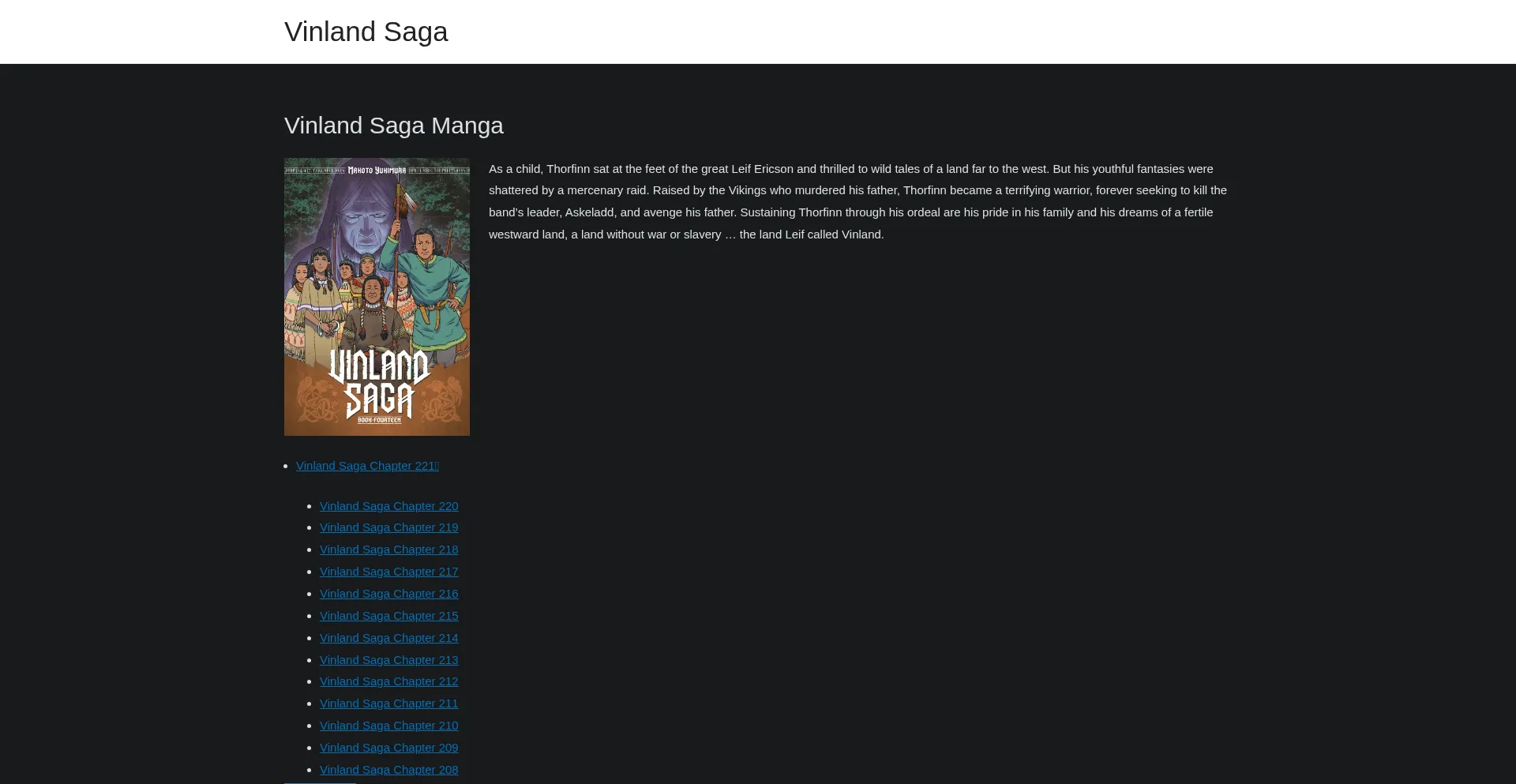Open Vinland Saga Chapter 212

click(x=388, y=681)
